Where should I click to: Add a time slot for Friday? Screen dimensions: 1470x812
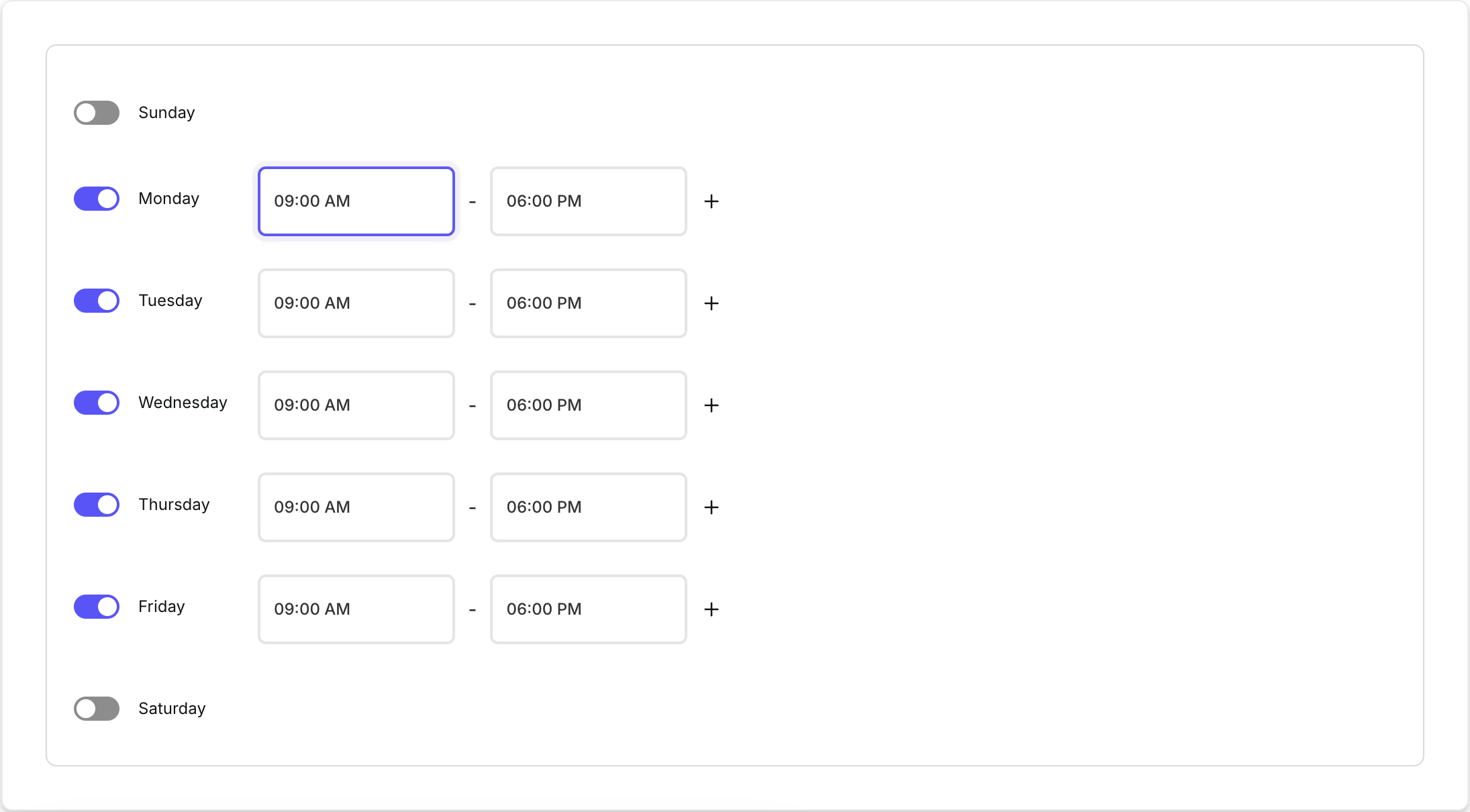(712, 609)
